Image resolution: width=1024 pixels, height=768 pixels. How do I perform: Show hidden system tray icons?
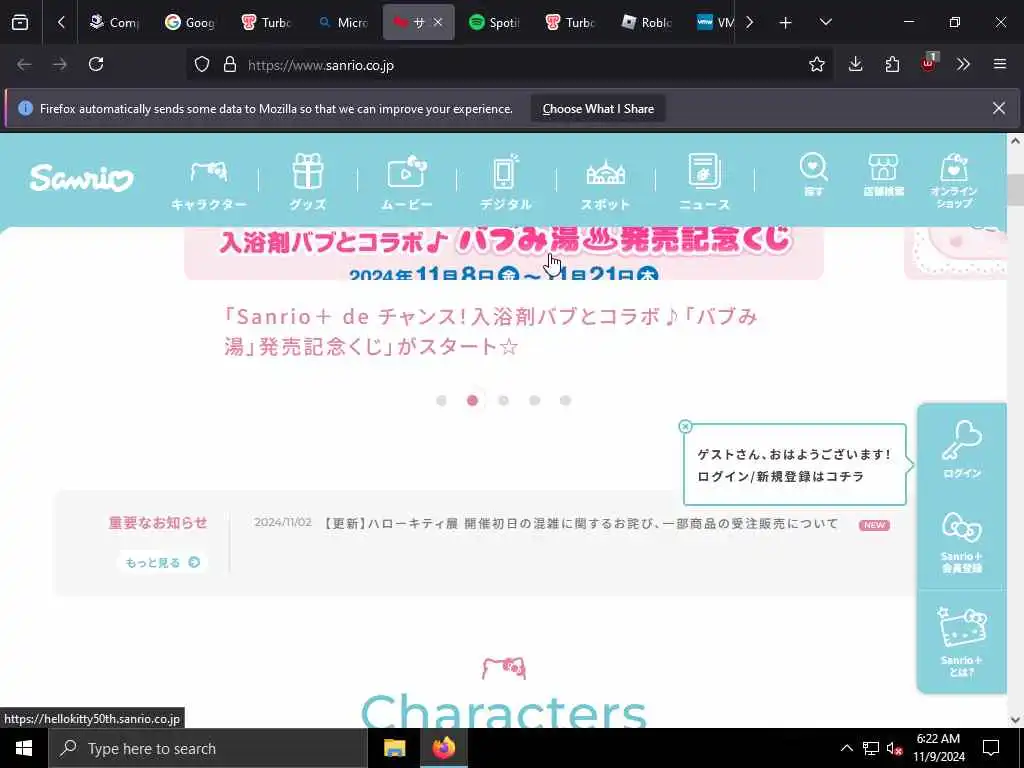(846, 748)
